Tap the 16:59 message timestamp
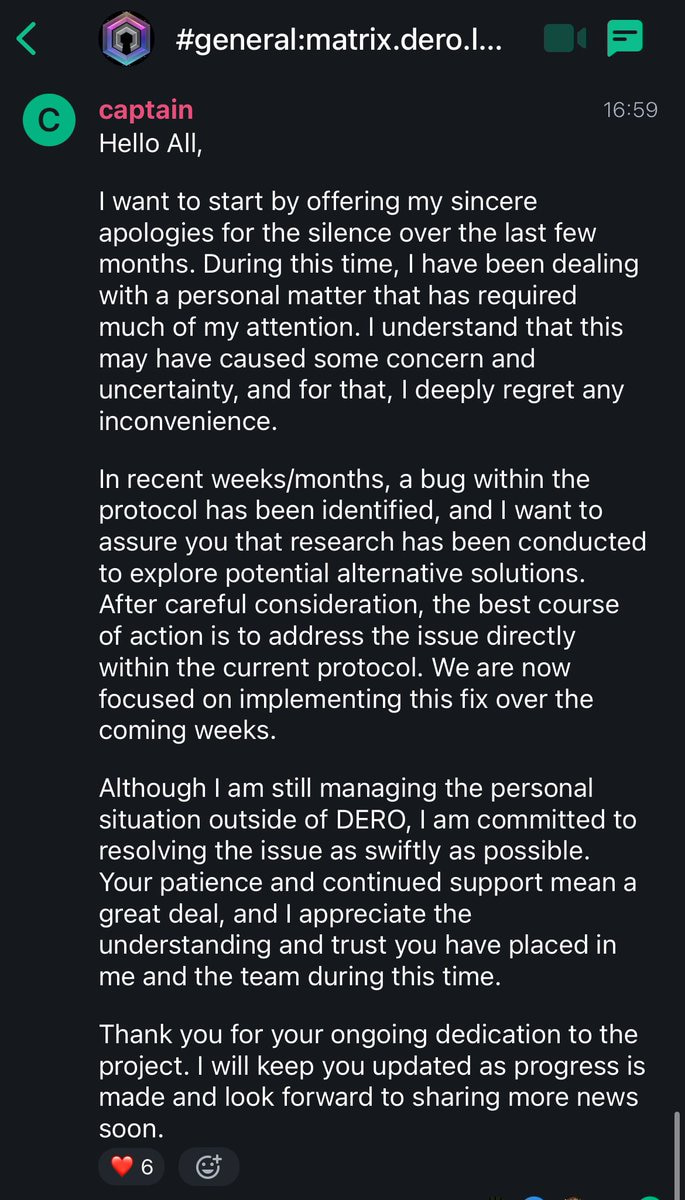 tap(630, 110)
